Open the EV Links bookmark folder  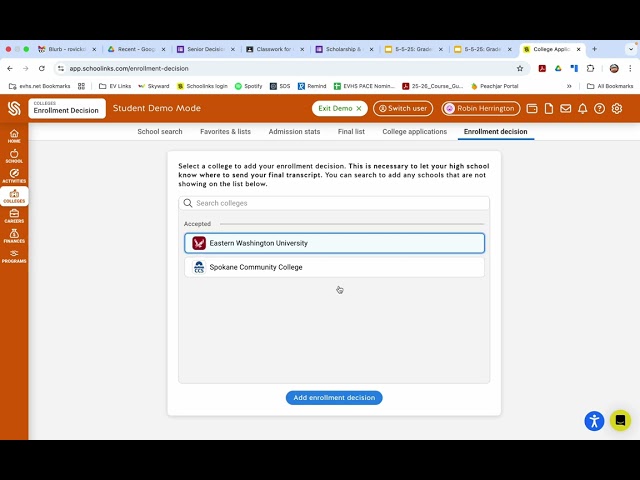point(115,86)
